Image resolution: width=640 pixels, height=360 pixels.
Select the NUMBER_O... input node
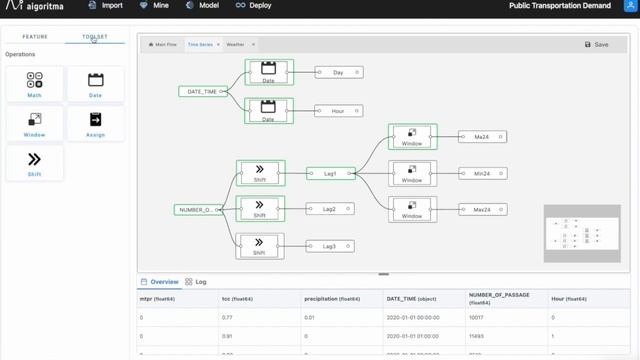[198, 210]
